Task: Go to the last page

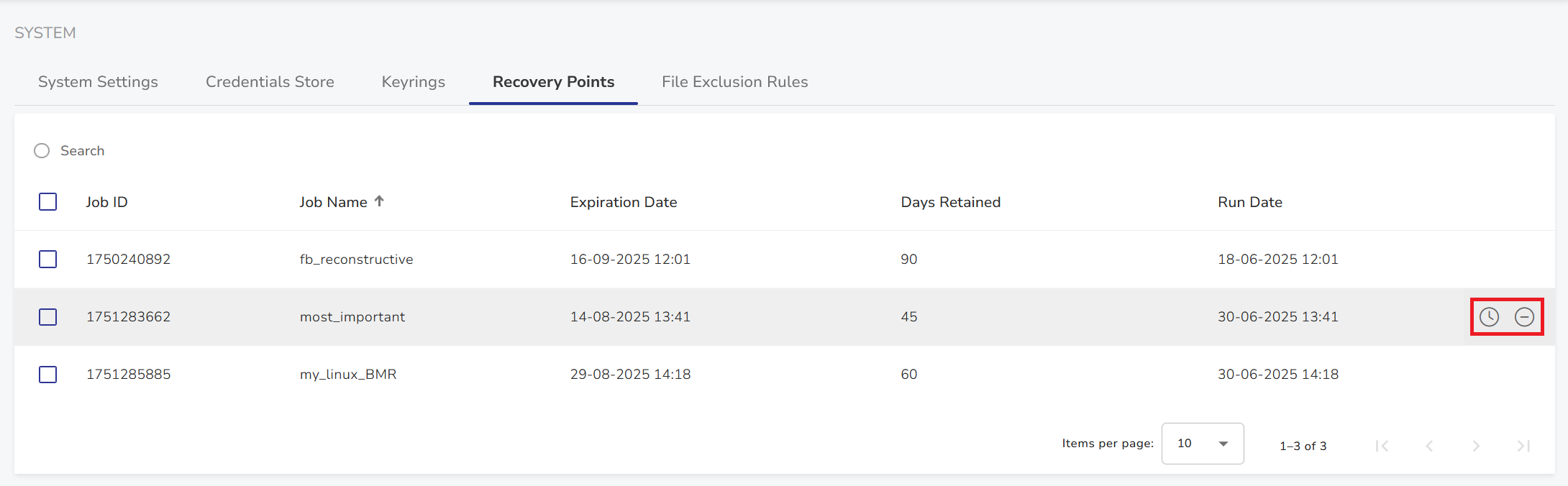Action: [x=1523, y=446]
